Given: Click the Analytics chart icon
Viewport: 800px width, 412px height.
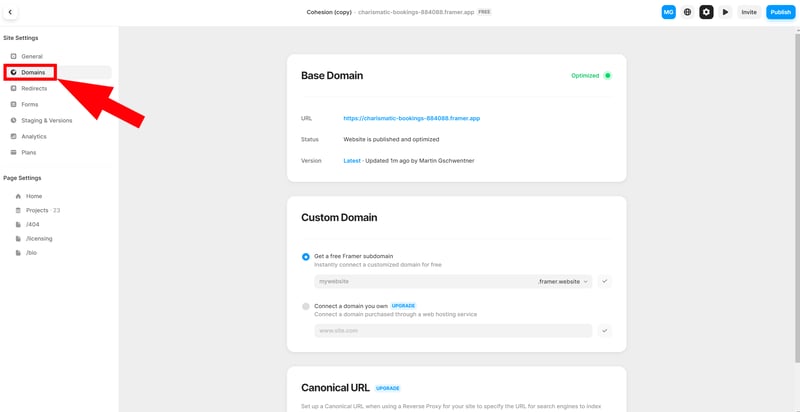Looking at the screenshot, I should tap(14, 137).
